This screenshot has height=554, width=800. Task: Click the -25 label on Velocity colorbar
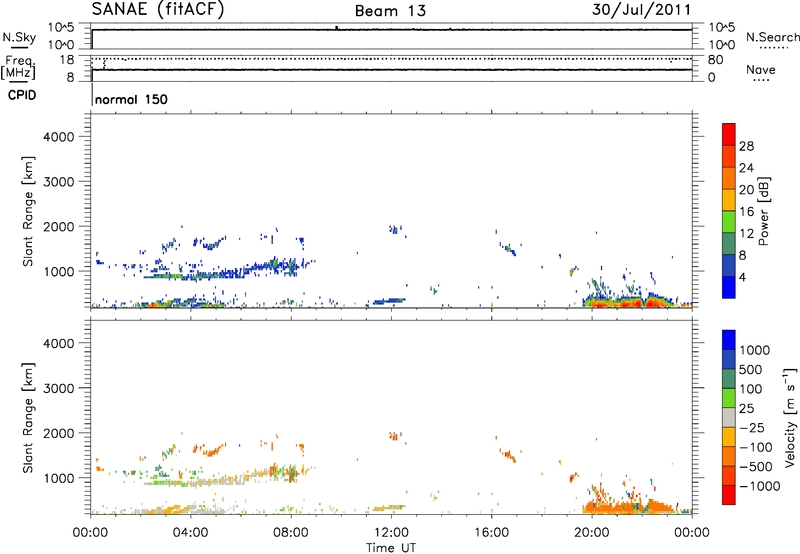(752, 427)
